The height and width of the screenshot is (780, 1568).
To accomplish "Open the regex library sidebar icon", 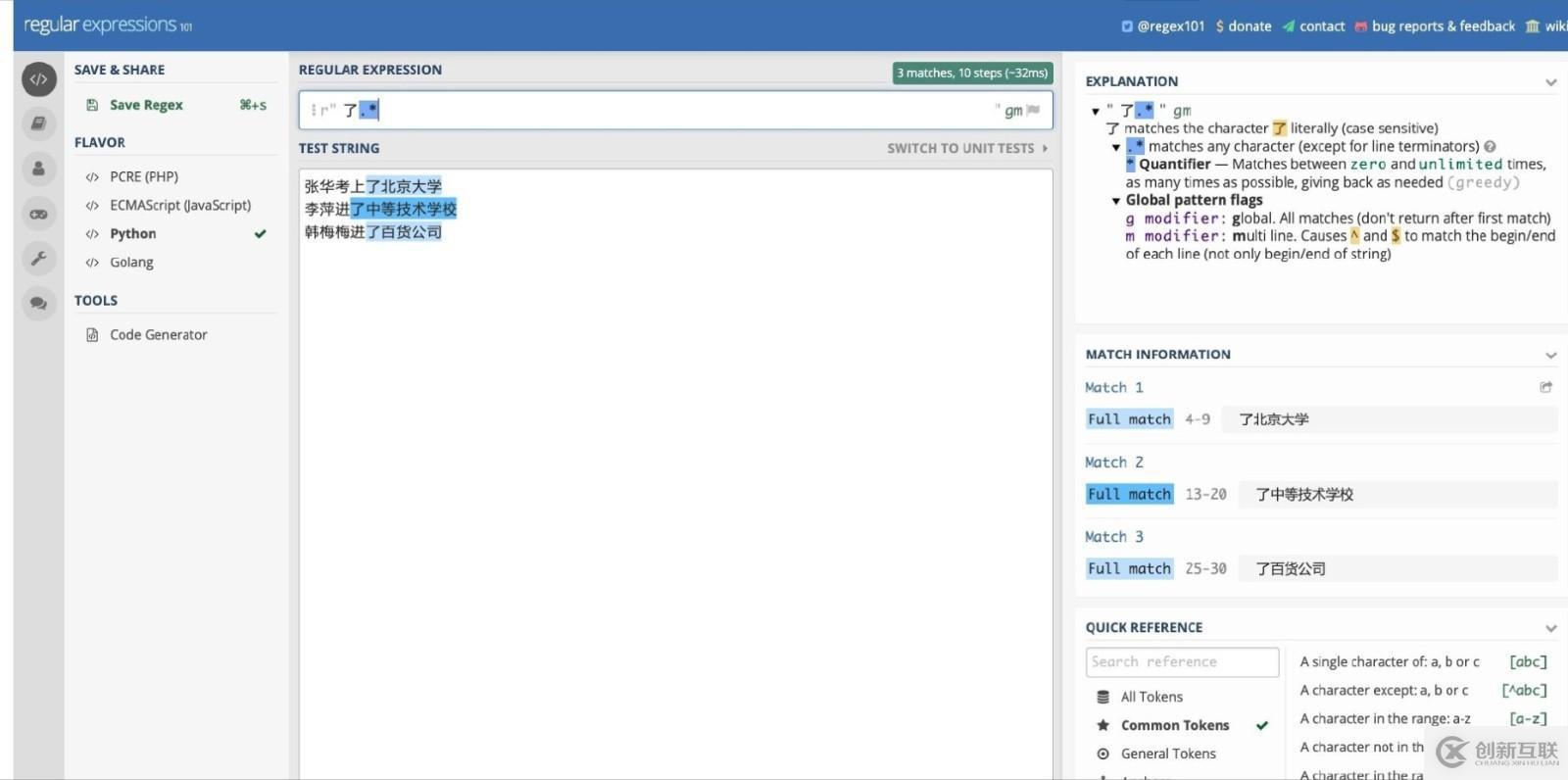I will tap(38, 123).
